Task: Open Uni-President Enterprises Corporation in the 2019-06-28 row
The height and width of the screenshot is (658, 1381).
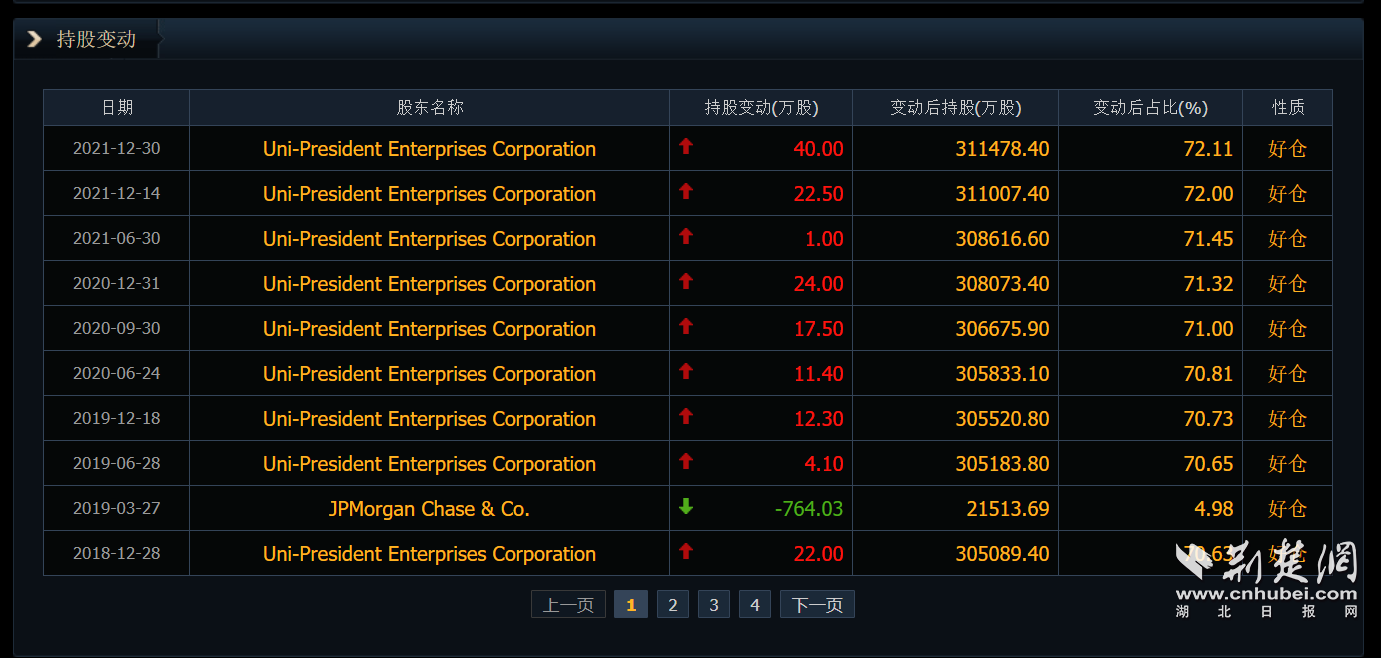Action: 429,464
